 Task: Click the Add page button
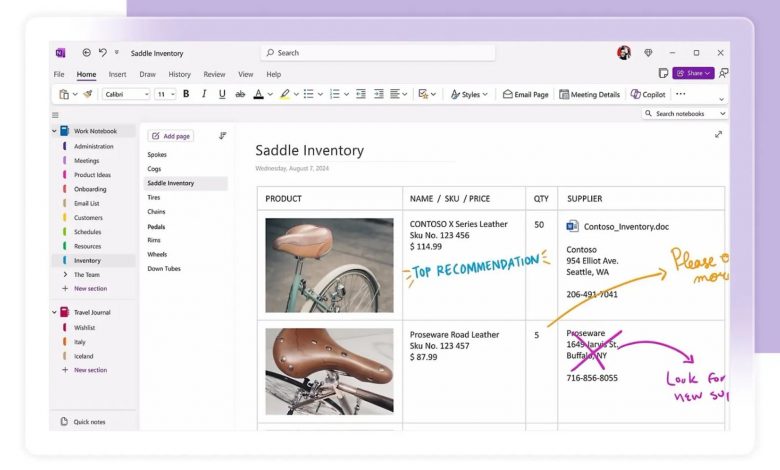click(x=171, y=136)
